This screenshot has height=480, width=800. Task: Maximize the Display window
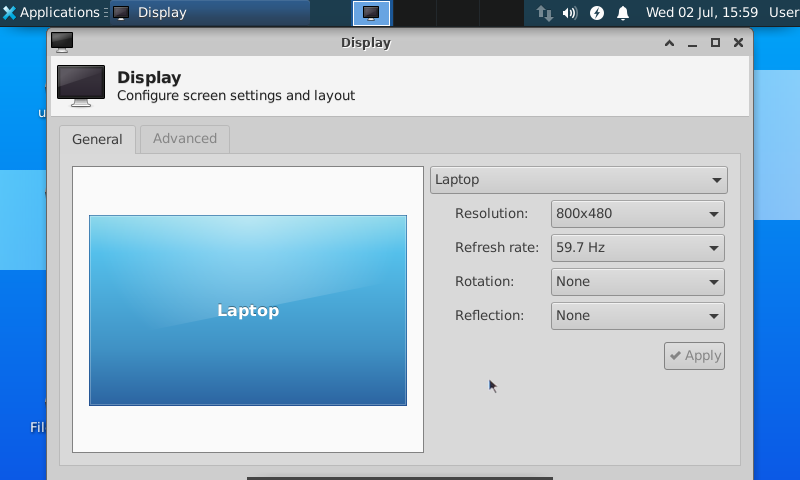715,43
